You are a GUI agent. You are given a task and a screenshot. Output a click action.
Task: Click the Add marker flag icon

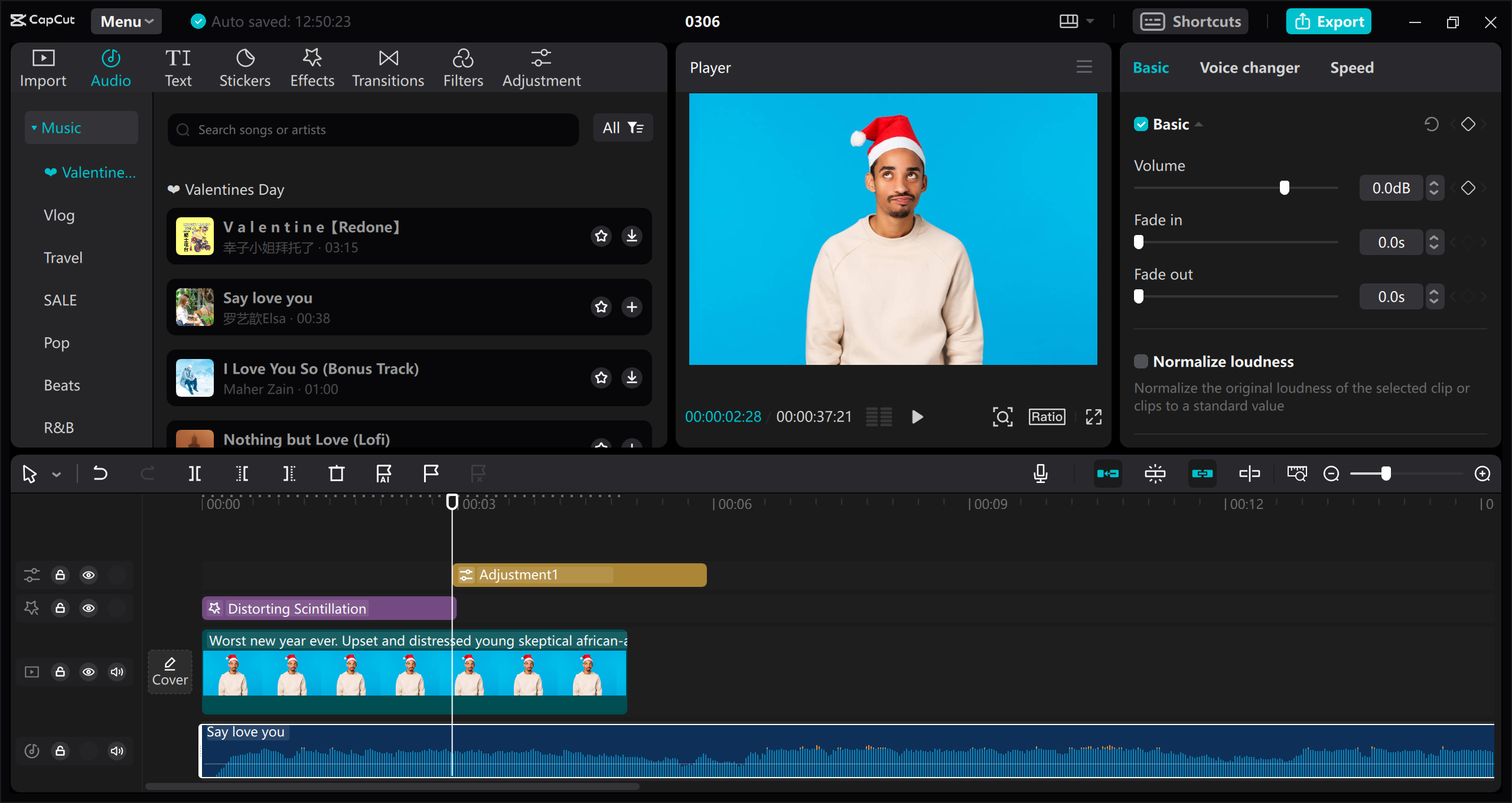(430, 473)
